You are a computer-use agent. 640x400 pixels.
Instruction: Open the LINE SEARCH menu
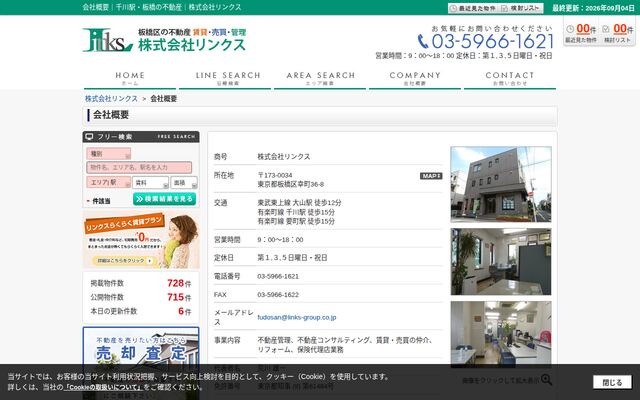coord(225,78)
